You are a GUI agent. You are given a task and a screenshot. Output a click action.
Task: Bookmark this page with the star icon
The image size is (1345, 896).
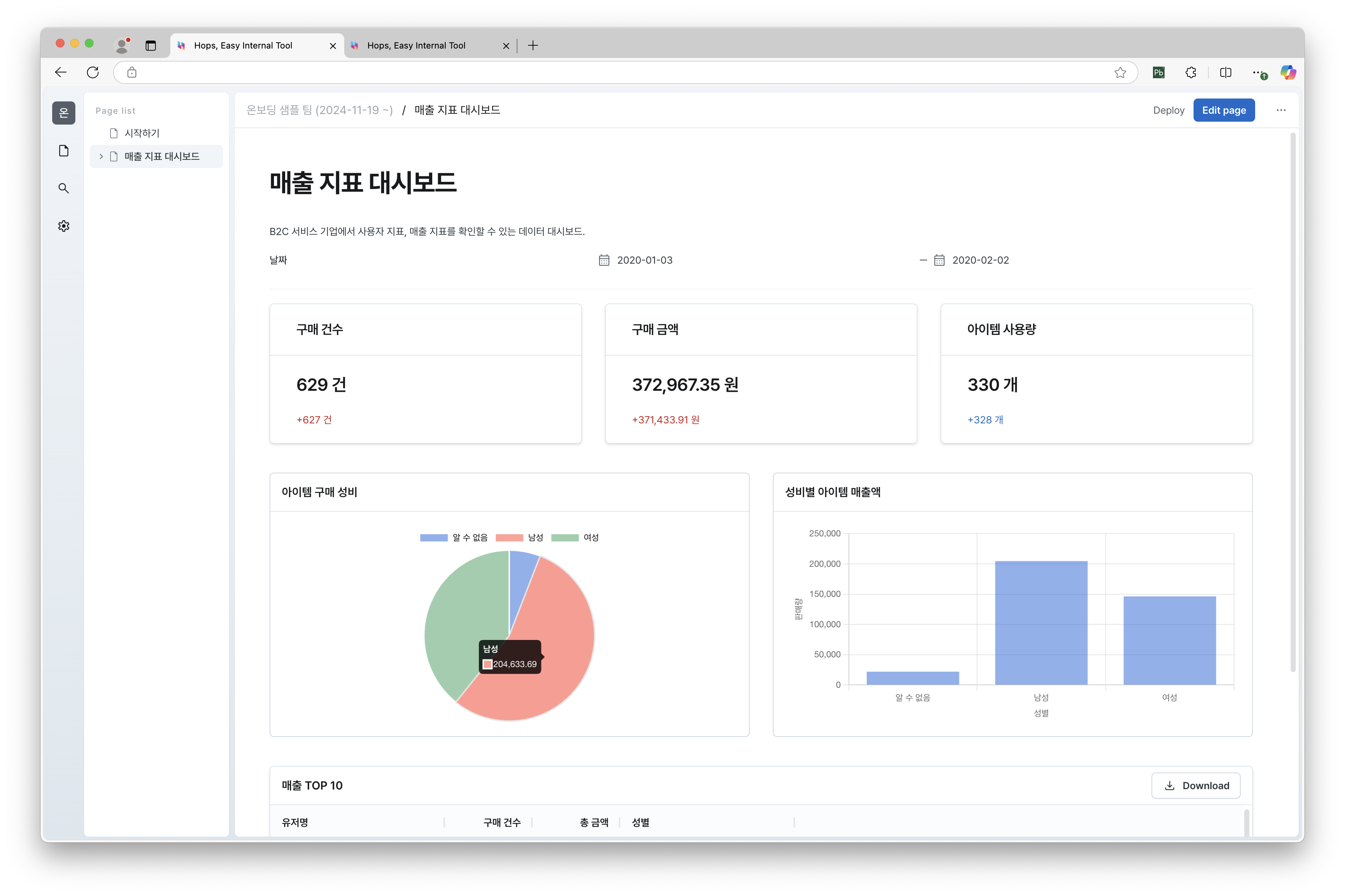pyautogui.click(x=1120, y=72)
